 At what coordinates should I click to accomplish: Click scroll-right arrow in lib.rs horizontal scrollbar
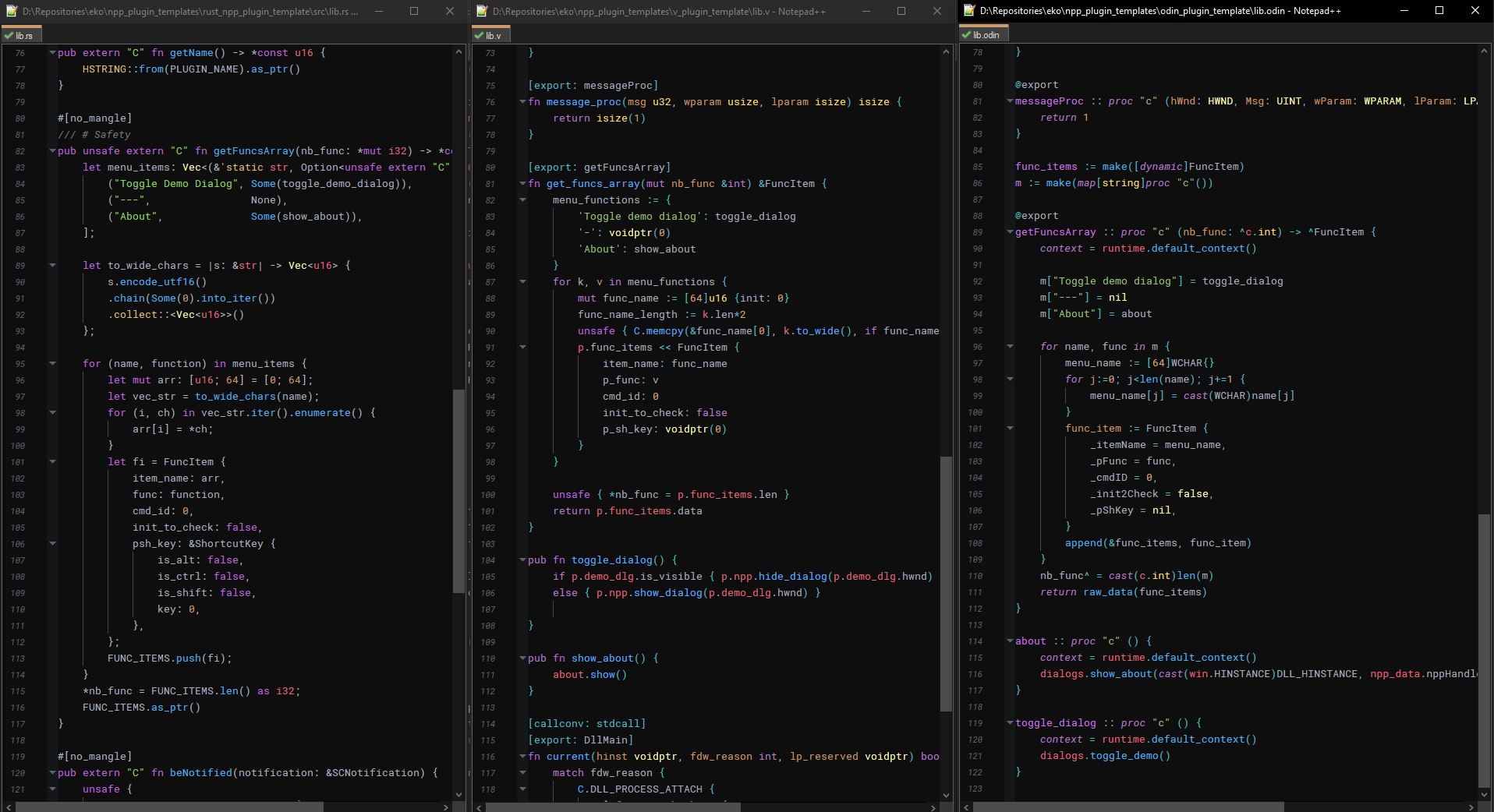click(x=446, y=807)
